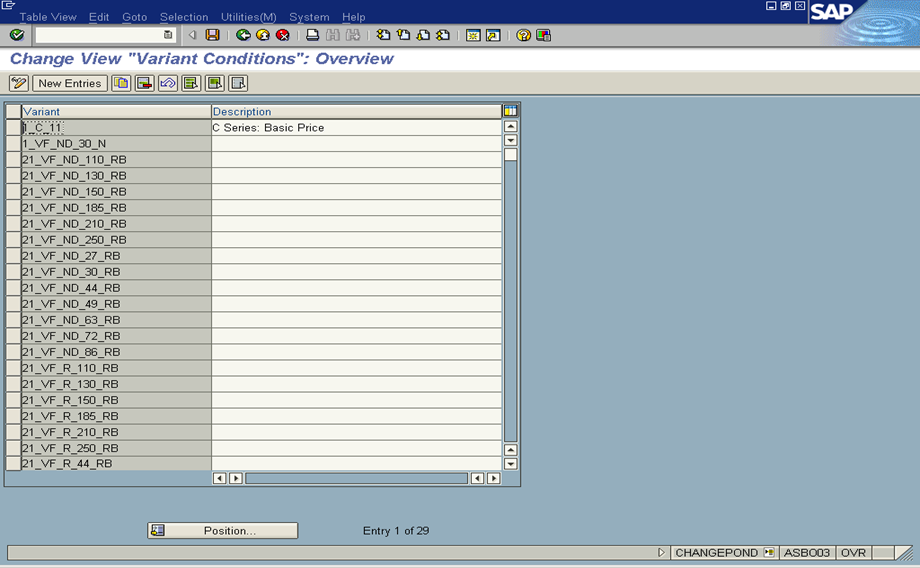Click the Save diskette icon
The width and height of the screenshot is (920, 568).
coord(212,35)
